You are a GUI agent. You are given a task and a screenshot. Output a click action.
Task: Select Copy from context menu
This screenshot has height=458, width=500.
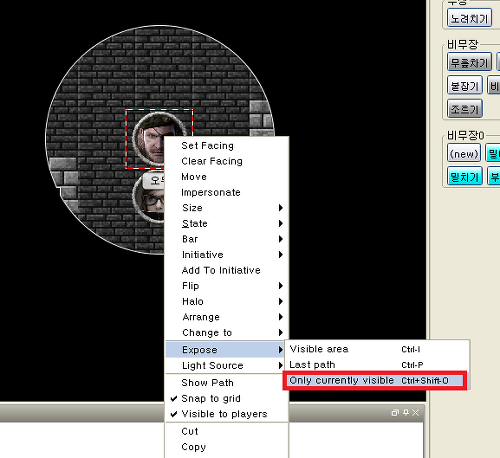pyautogui.click(x=227, y=447)
